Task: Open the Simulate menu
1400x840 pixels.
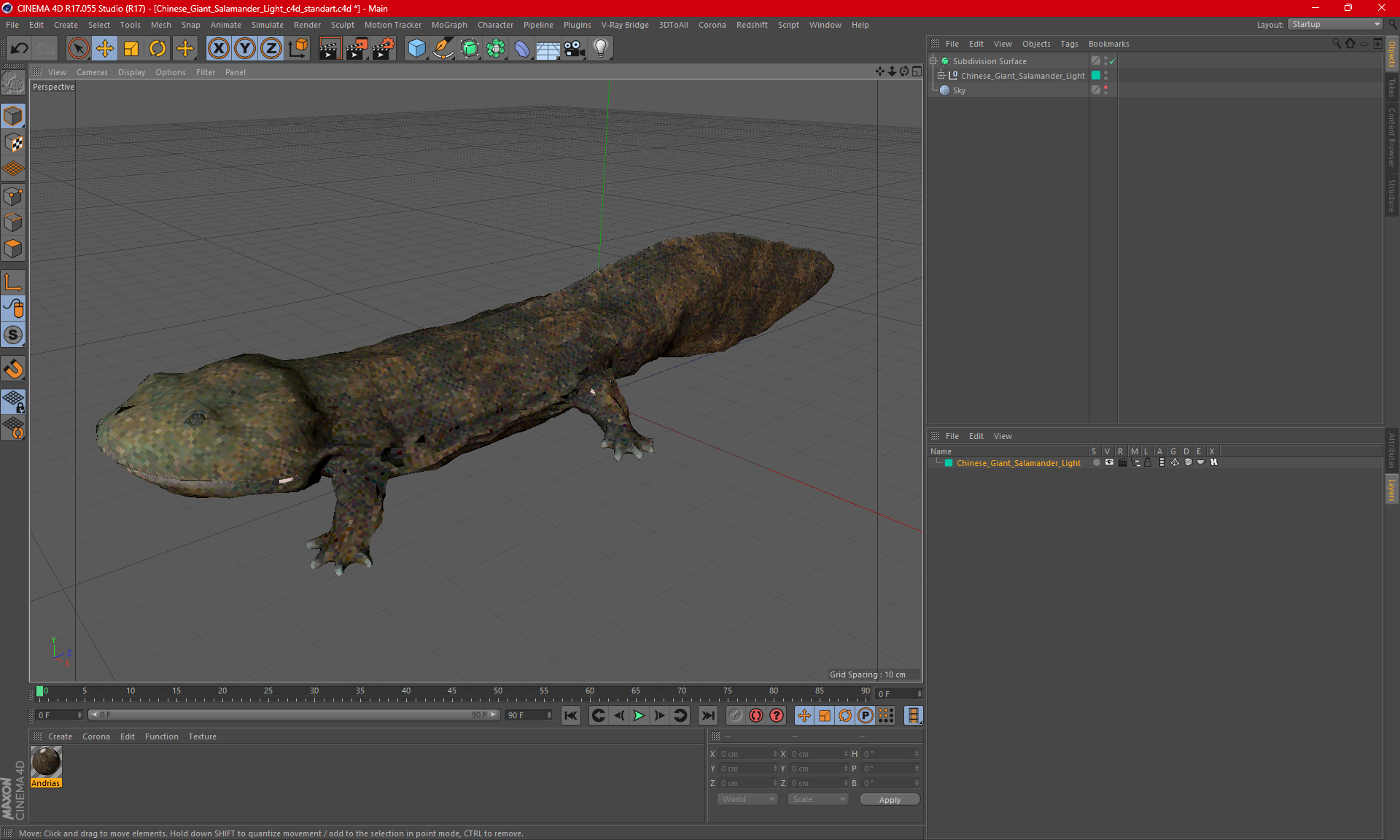Action: pos(268,25)
